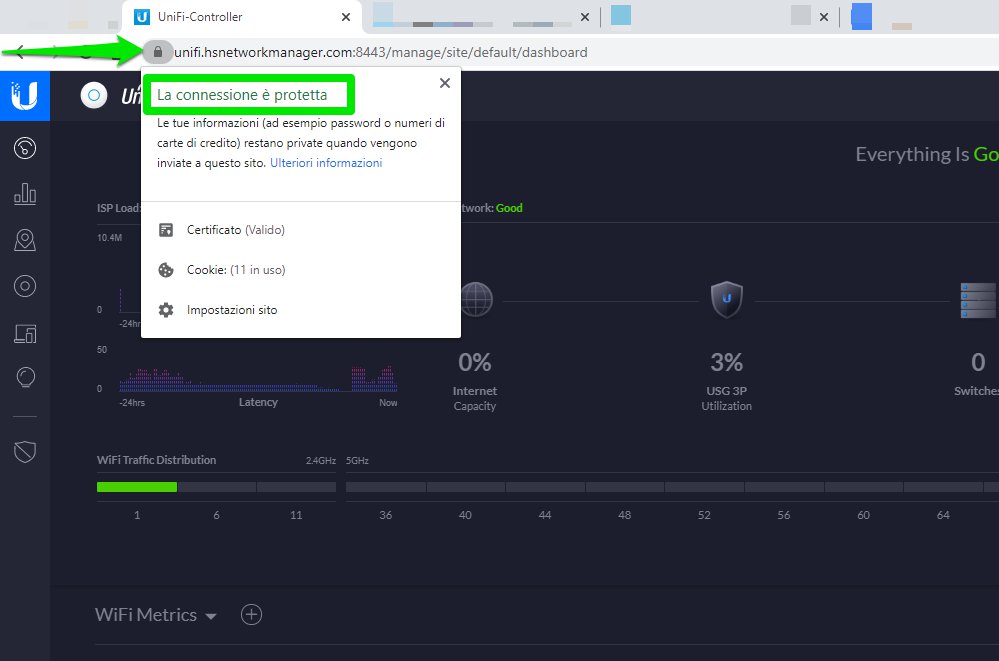The image size is (999, 661).
Task: Open the Clients icon in sidebar
Action: coord(25,333)
